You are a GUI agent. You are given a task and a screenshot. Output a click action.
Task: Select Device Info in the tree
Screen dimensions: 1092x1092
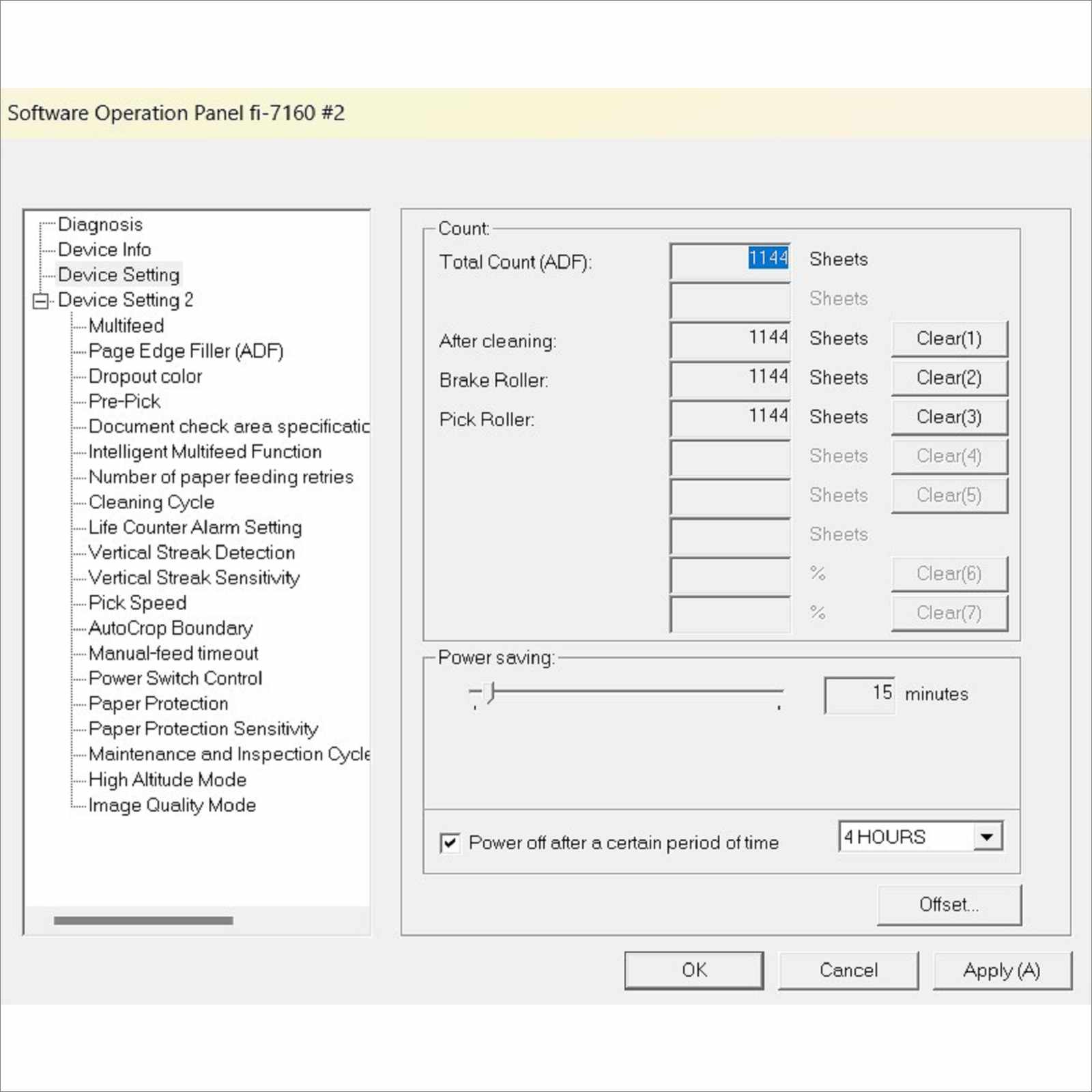click(x=104, y=250)
